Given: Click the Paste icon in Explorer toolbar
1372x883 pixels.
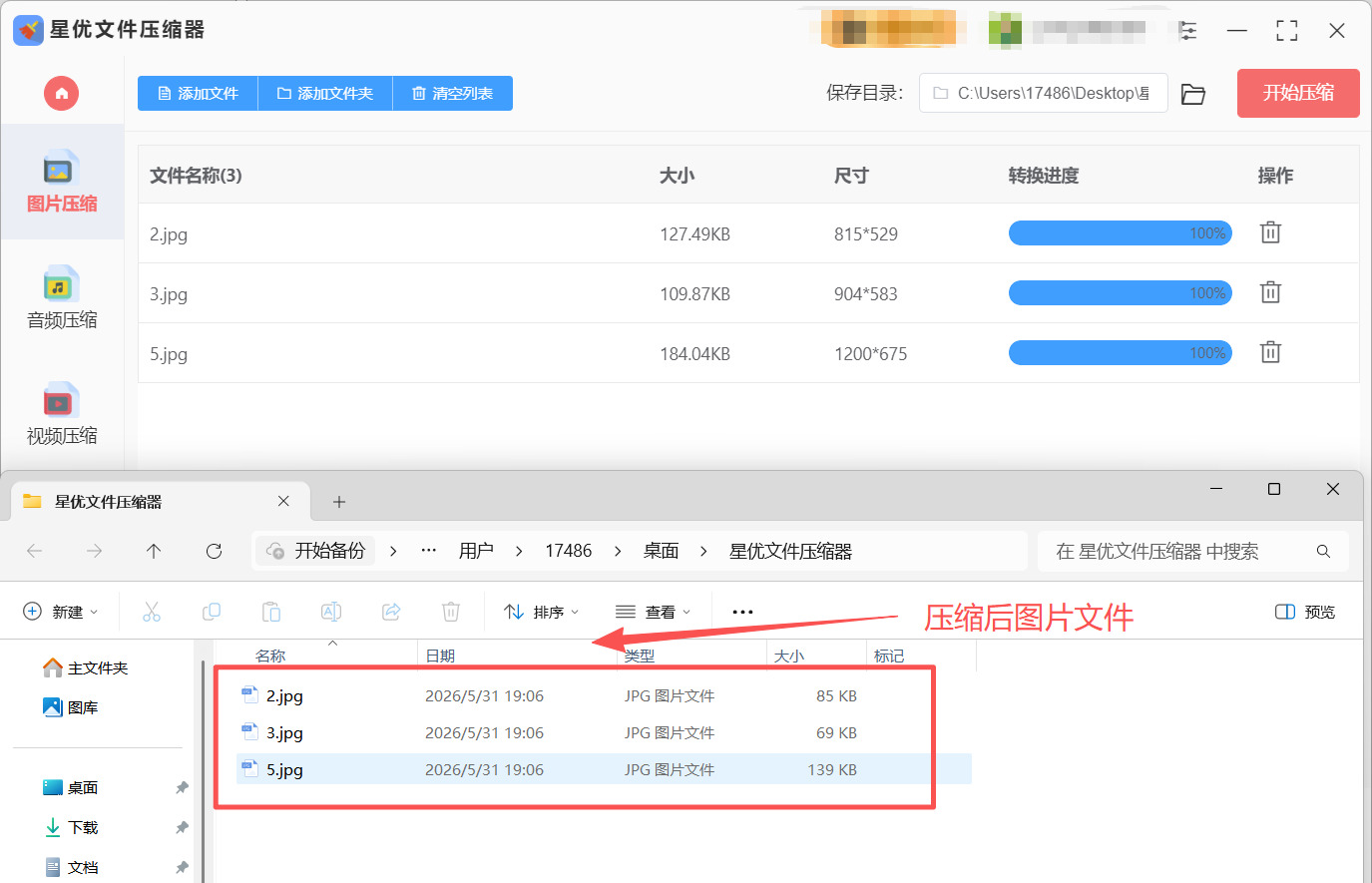Looking at the screenshot, I should 271,612.
